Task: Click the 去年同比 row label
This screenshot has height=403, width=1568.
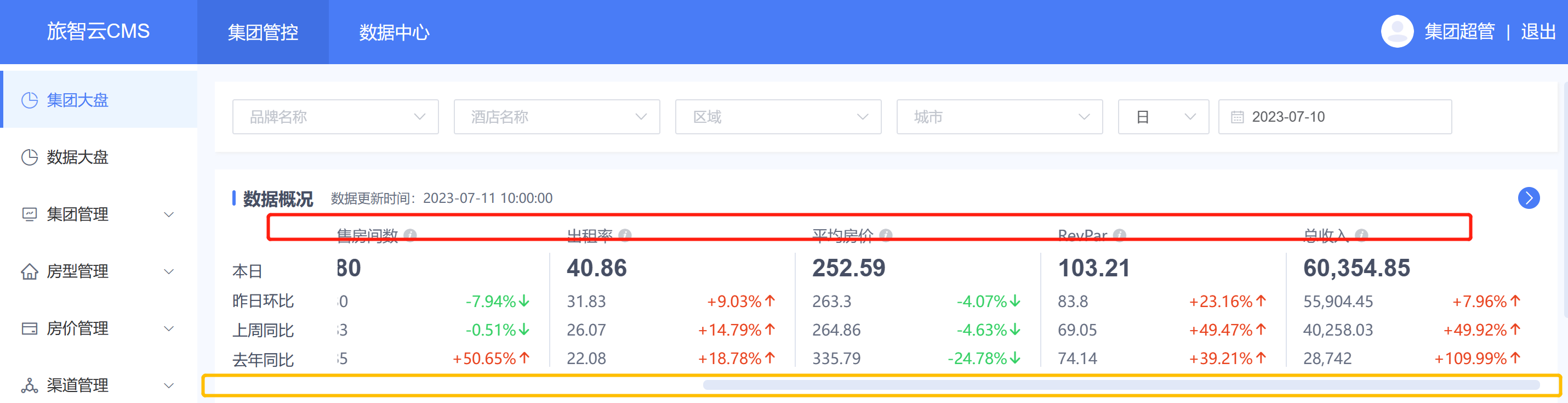Action: (263, 359)
